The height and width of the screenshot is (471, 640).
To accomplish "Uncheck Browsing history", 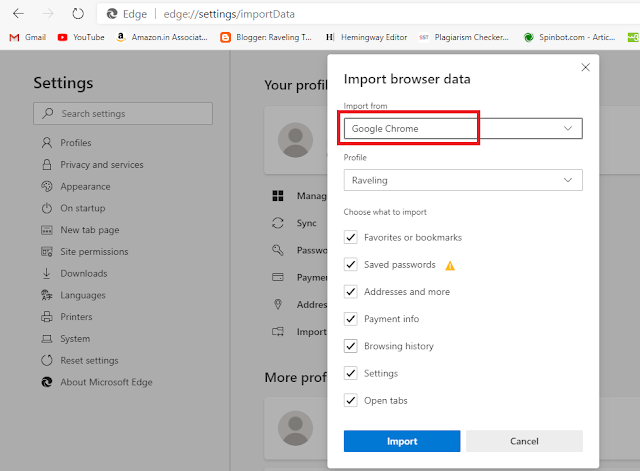I will point(351,346).
